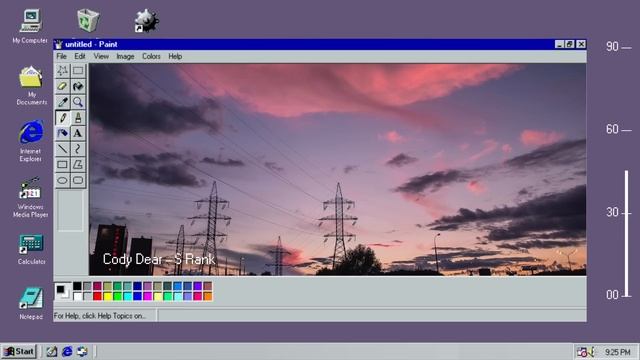Viewport: 640px width, 360px height.
Task: Select the Curve tool
Action: click(78, 149)
